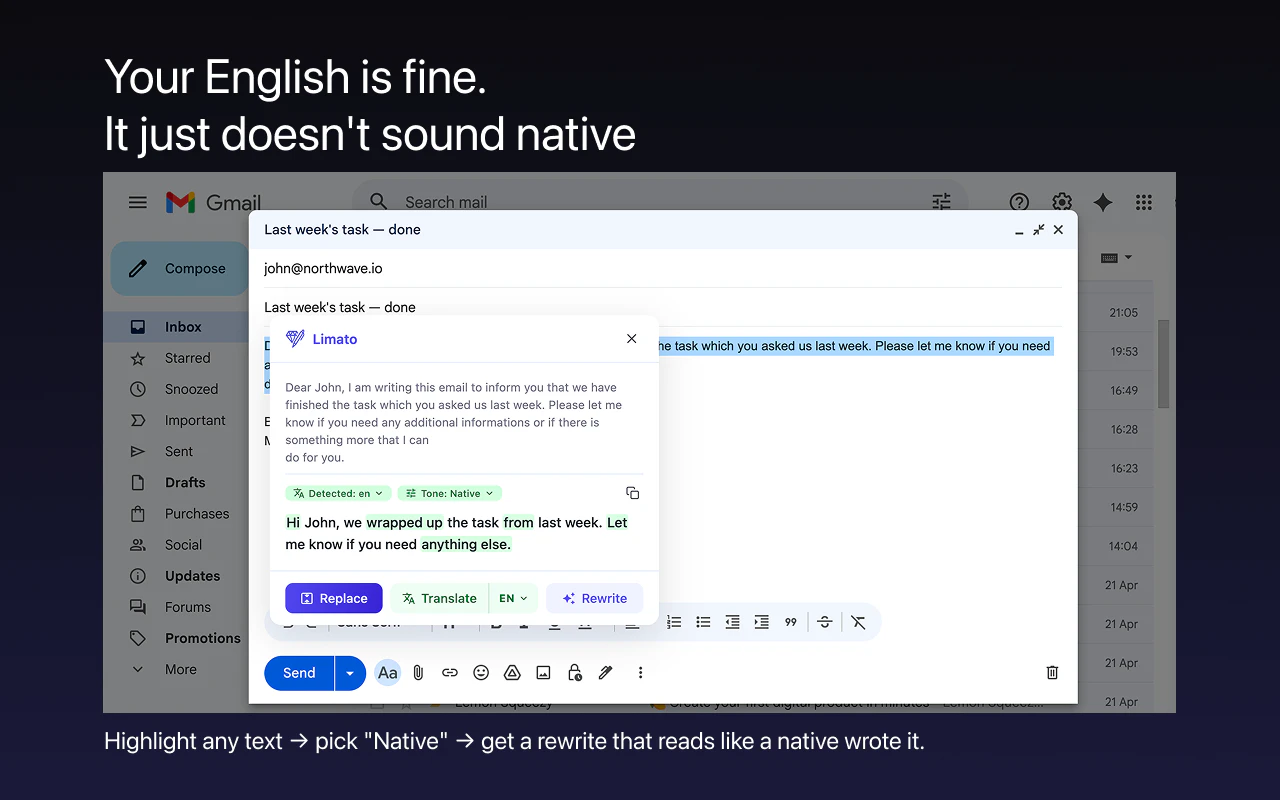The image size is (1280, 800).
Task: Exit full screen of compose window
Action: point(1039,230)
